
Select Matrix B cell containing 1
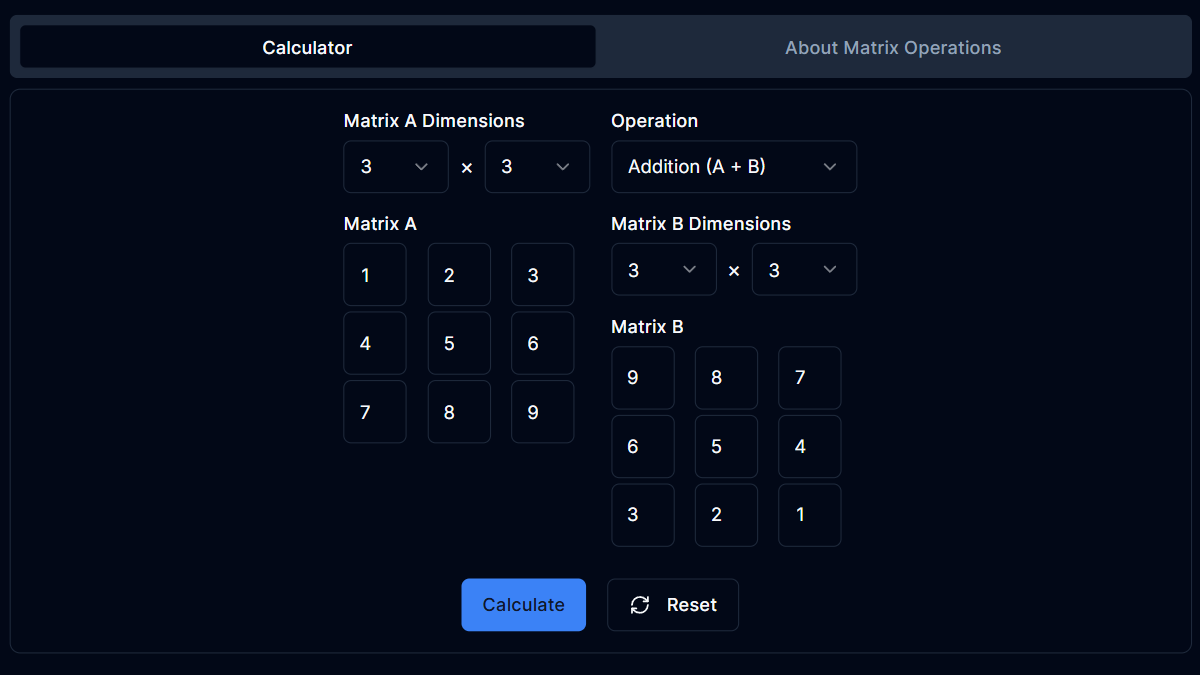(809, 514)
